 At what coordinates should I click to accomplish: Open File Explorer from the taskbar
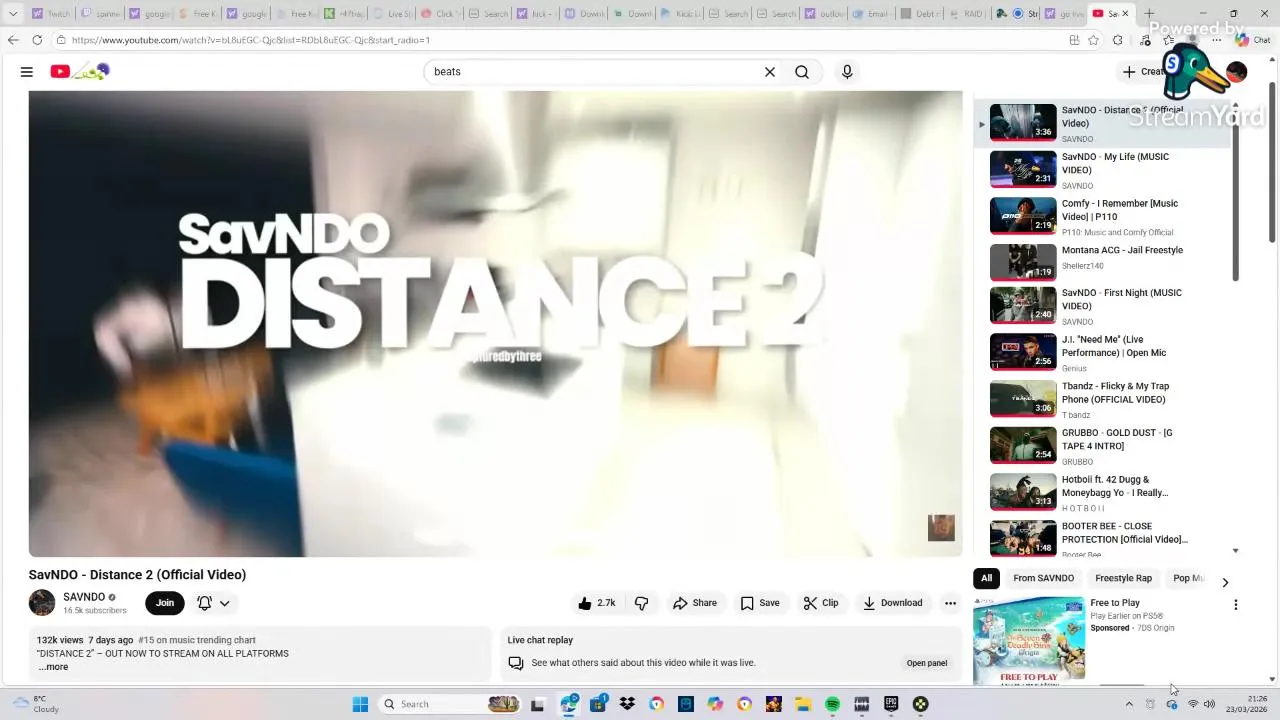click(803, 704)
